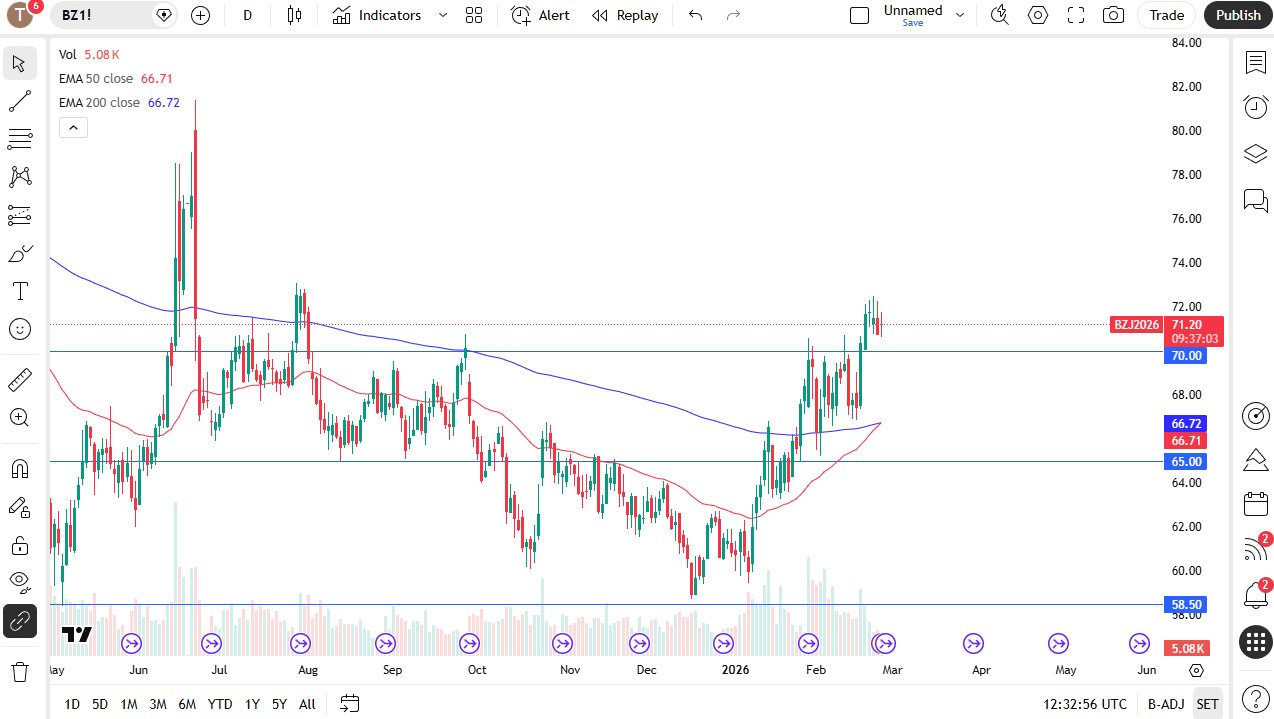Toggle stay in drawing mode pencil-lock
1274x719 pixels.
click(x=19, y=507)
